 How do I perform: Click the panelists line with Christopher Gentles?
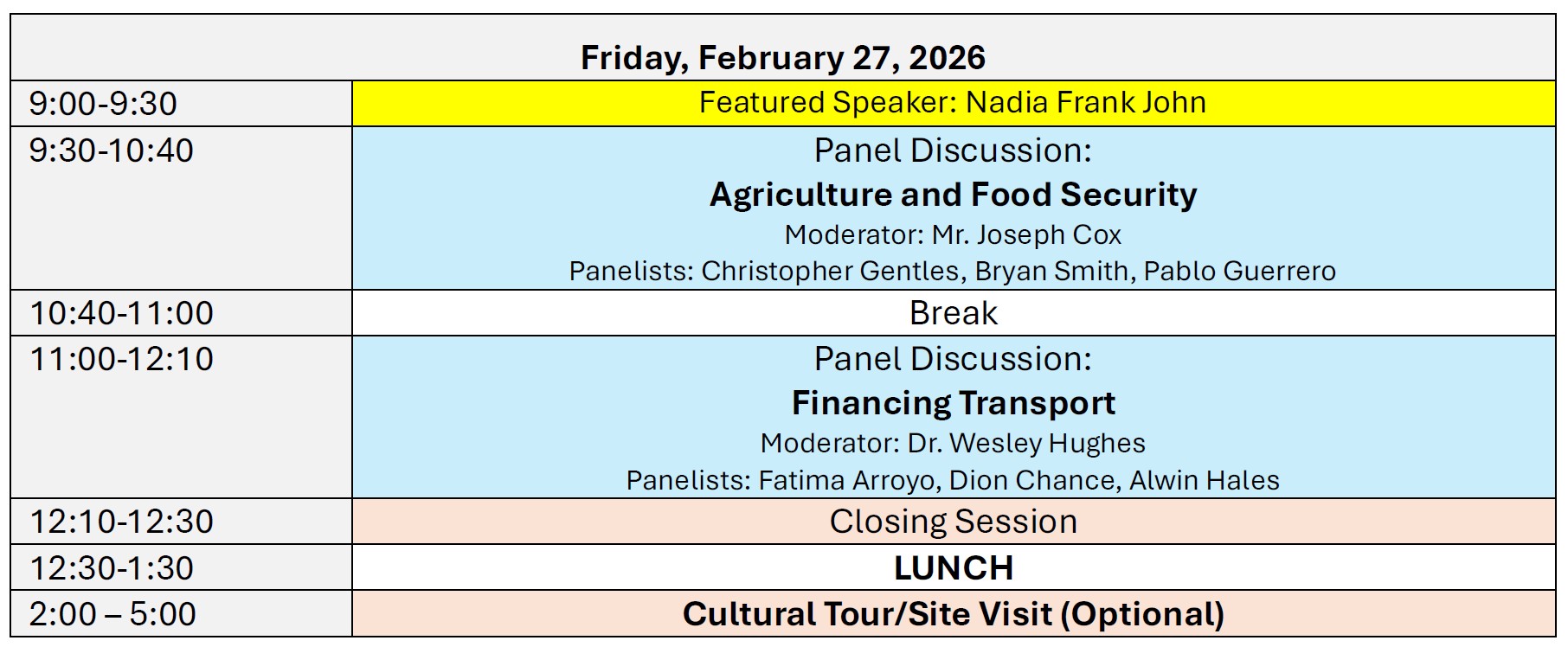coord(952,272)
